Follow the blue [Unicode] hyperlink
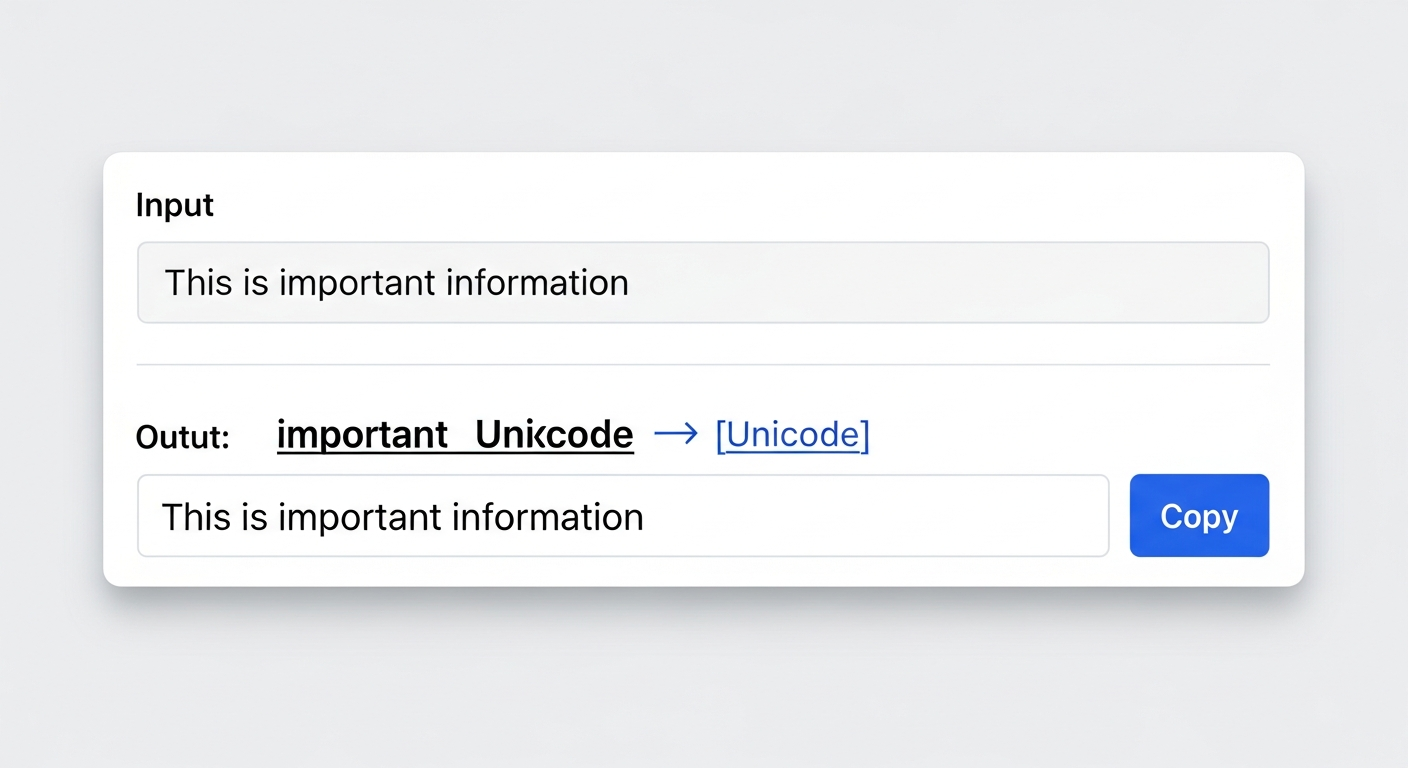This screenshot has height=768, width=1408. tap(792, 434)
